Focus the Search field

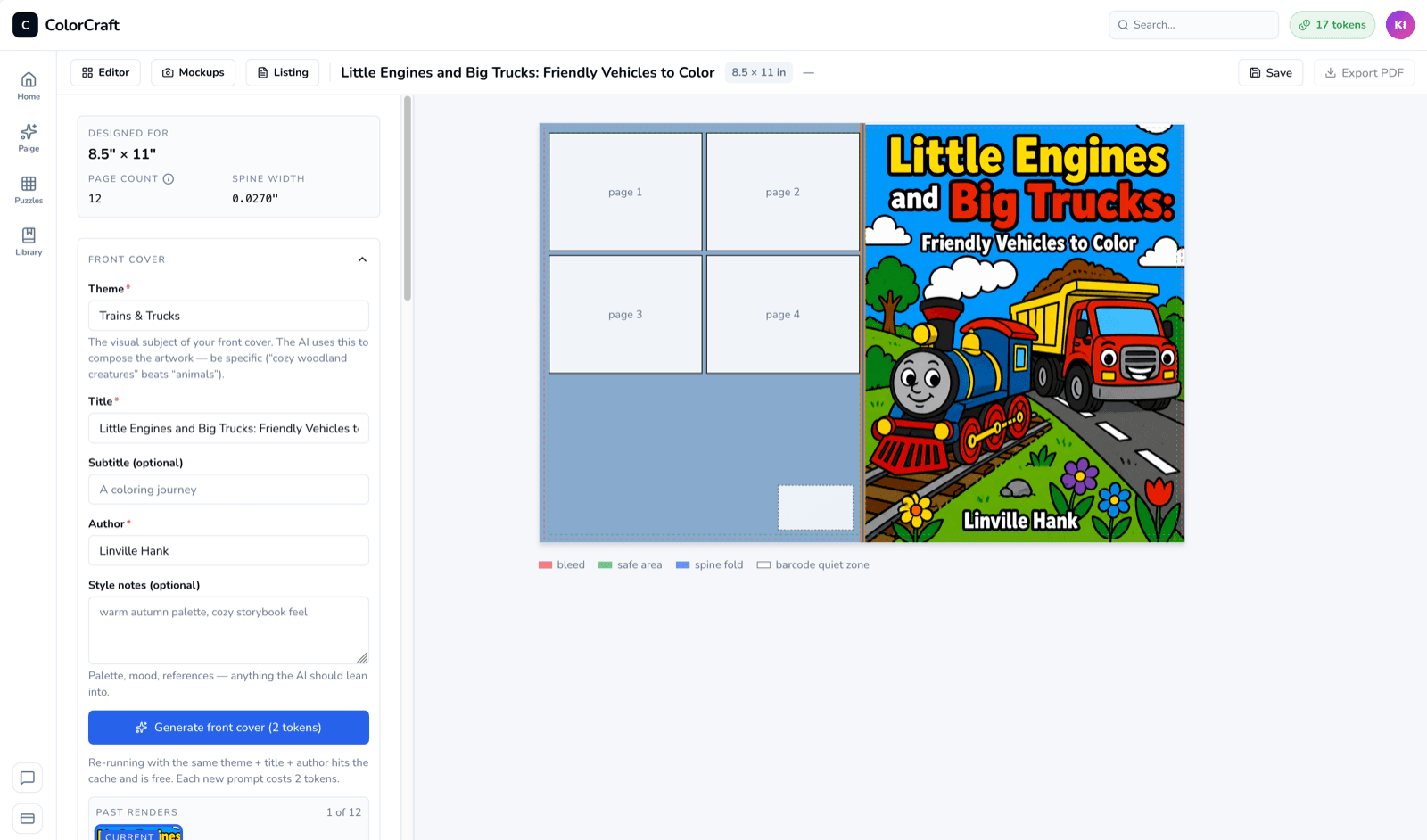(x=1193, y=25)
